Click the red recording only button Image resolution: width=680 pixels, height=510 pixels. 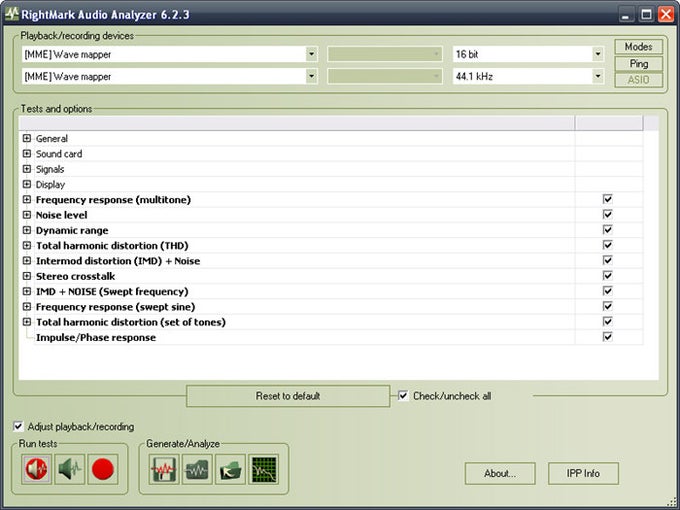click(x=103, y=469)
